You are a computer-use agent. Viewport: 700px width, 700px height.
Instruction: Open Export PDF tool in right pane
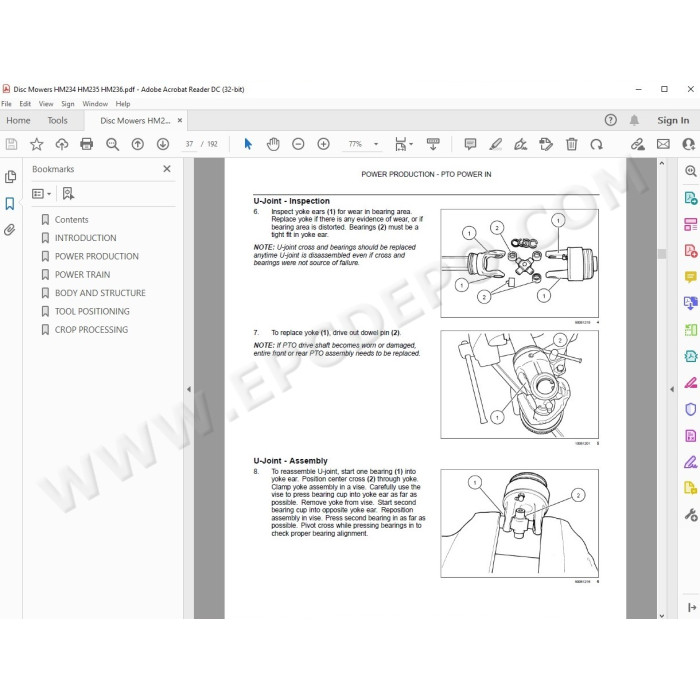coord(691,198)
